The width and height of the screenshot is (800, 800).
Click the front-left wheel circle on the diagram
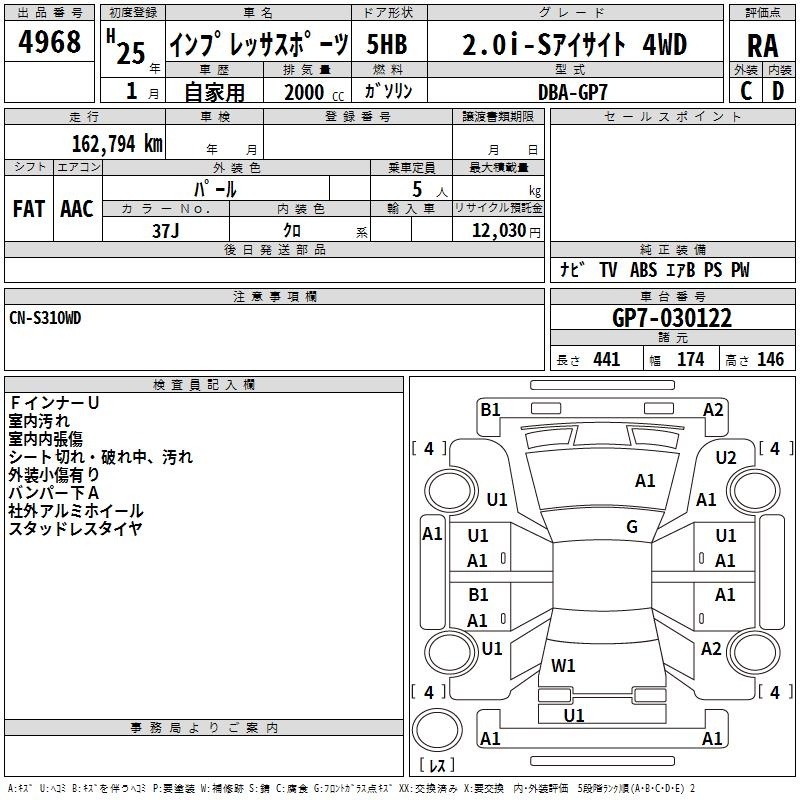point(450,491)
